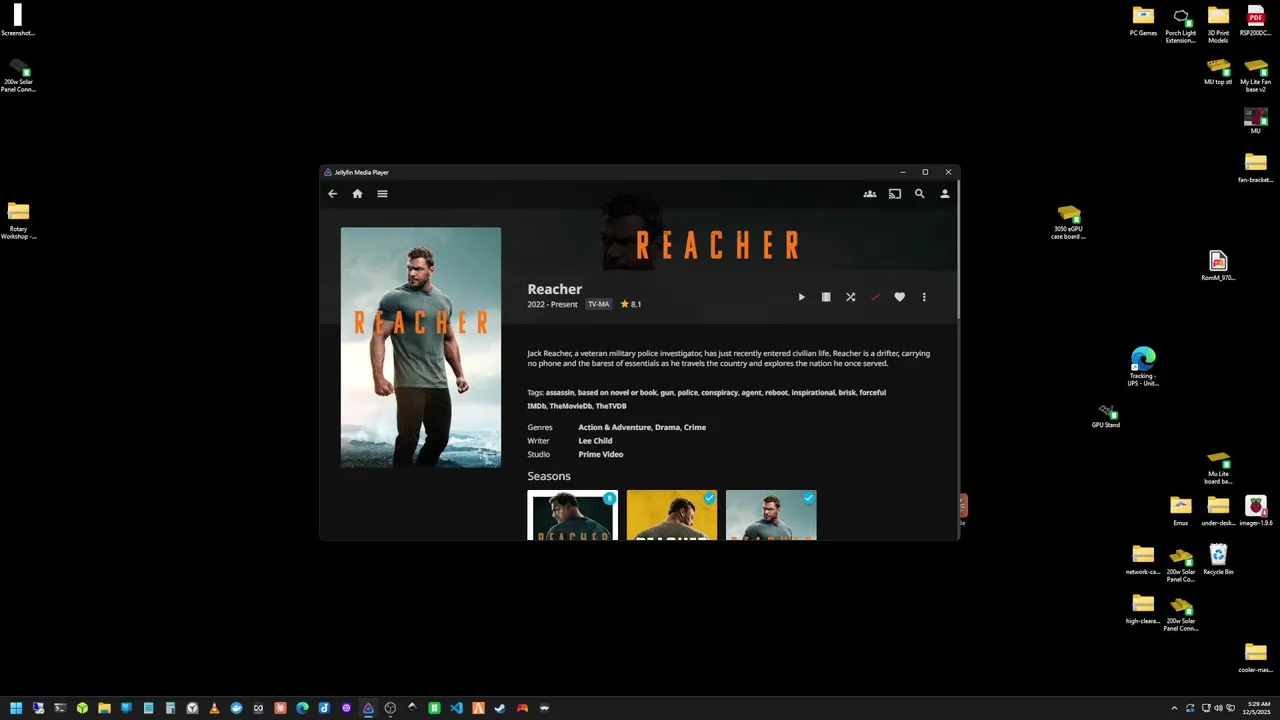Open the Action & Adventure genre
1280x720 pixels.
click(x=614, y=427)
